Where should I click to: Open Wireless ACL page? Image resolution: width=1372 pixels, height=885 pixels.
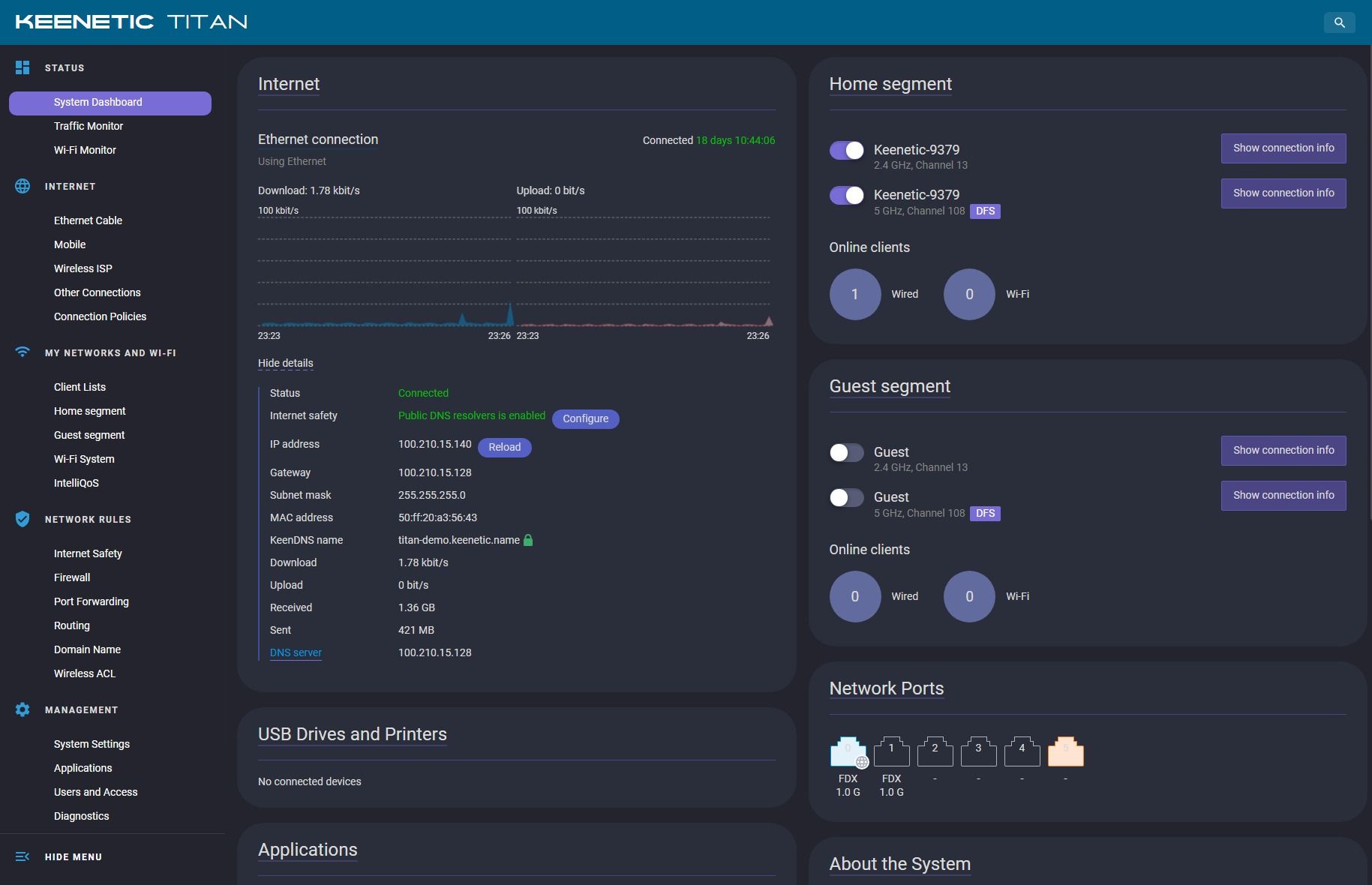click(x=85, y=673)
